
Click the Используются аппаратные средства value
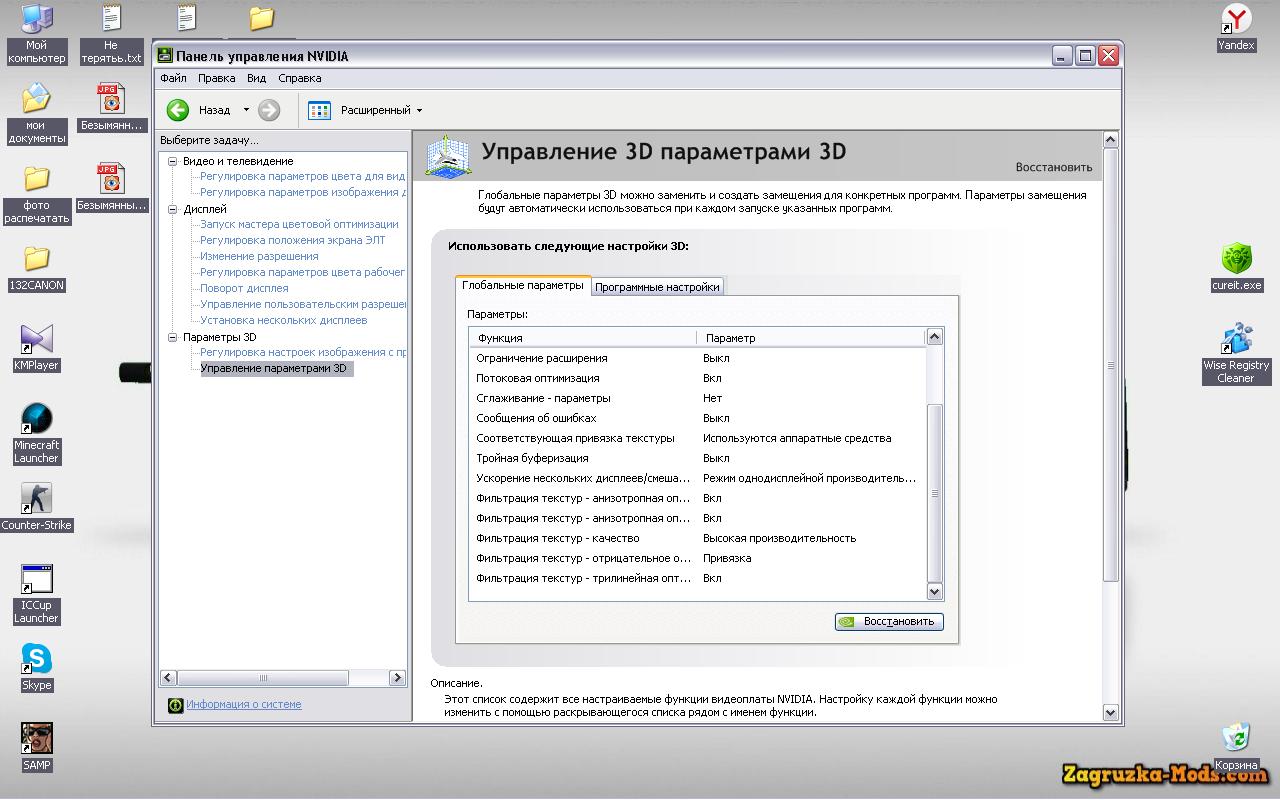pyautogui.click(x=797, y=438)
